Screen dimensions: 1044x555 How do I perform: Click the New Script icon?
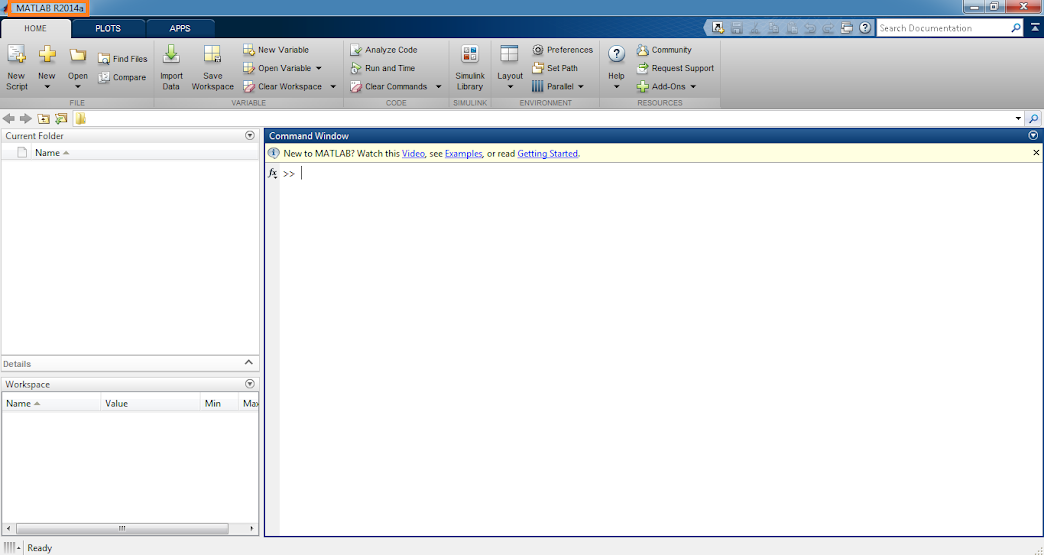(x=17, y=55)
